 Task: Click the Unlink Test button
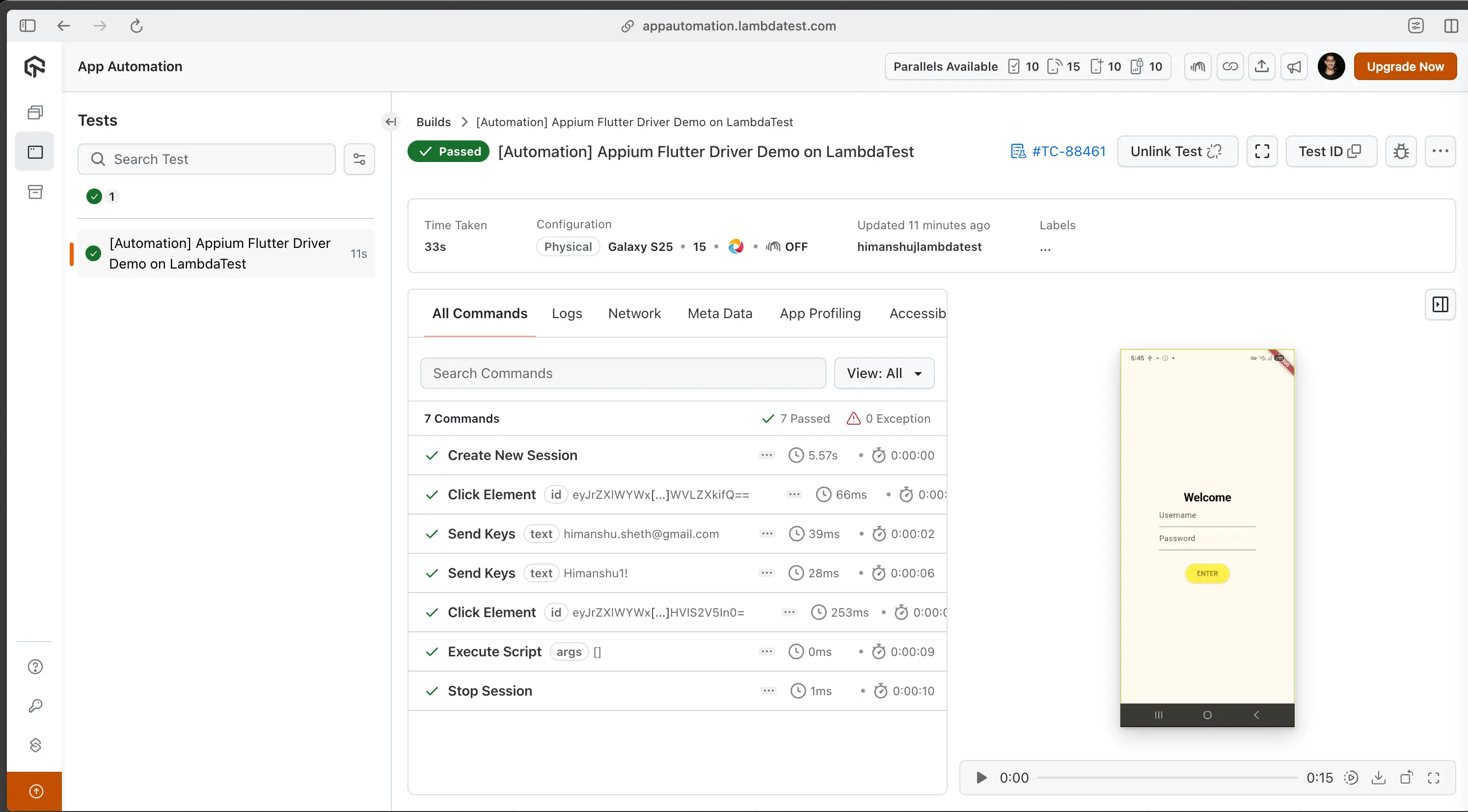click(x=1177, y=151)
